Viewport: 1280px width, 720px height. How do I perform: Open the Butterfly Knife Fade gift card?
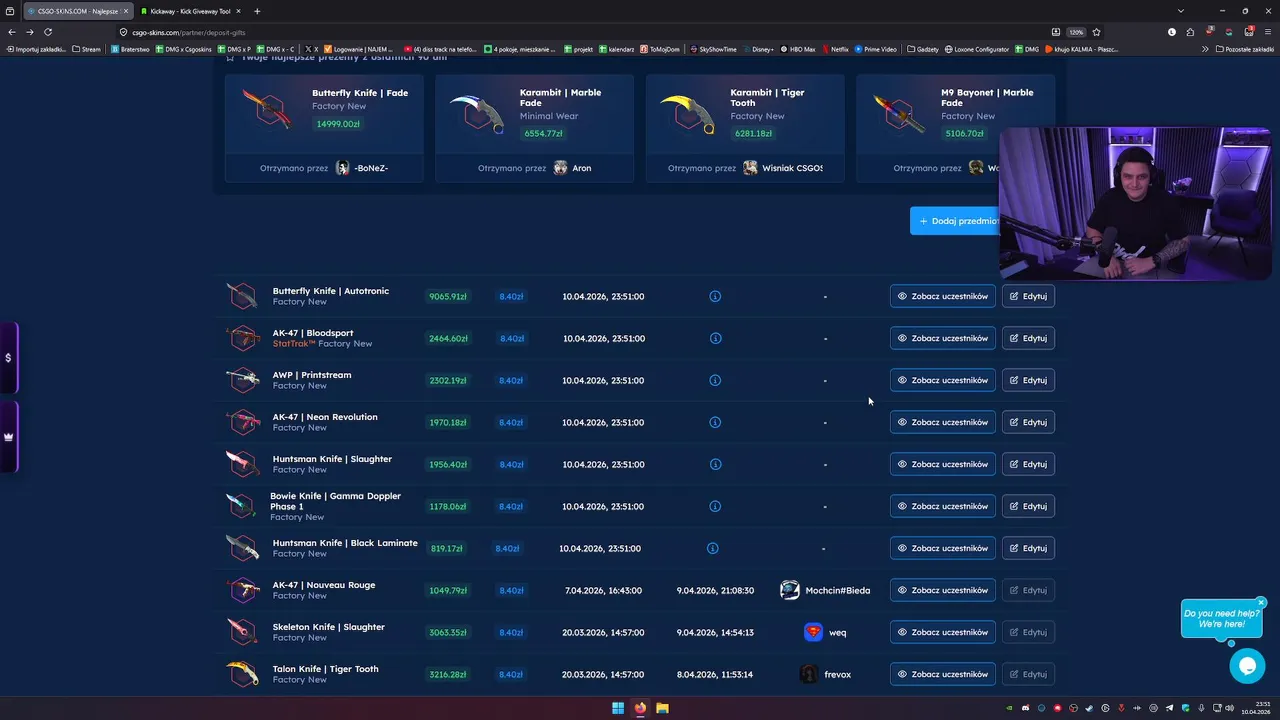(x=324, y=128)
